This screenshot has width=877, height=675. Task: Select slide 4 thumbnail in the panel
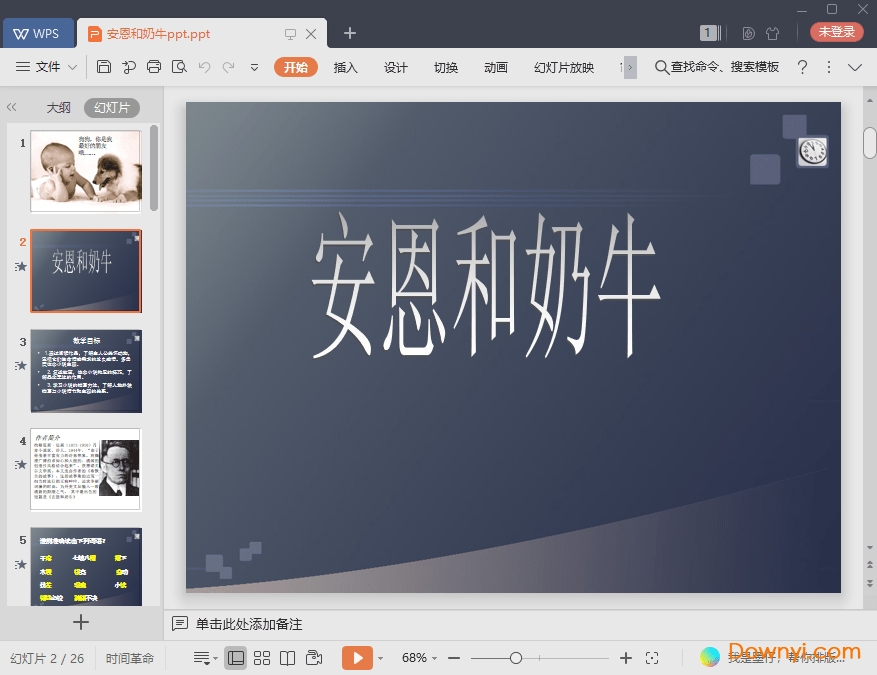(86, 468)
